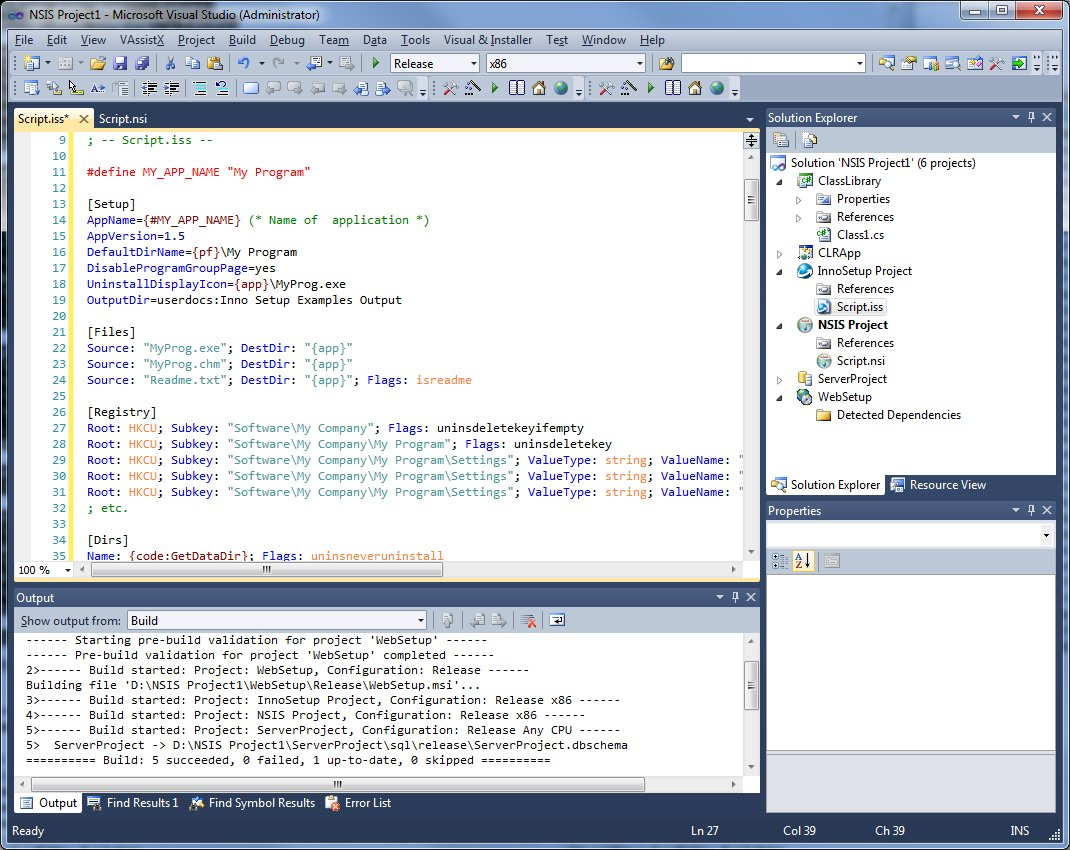The height and width of the screenshot is (850, 1070).
Task: Open the VAssistX menu
Action: (x=142, y=40)
